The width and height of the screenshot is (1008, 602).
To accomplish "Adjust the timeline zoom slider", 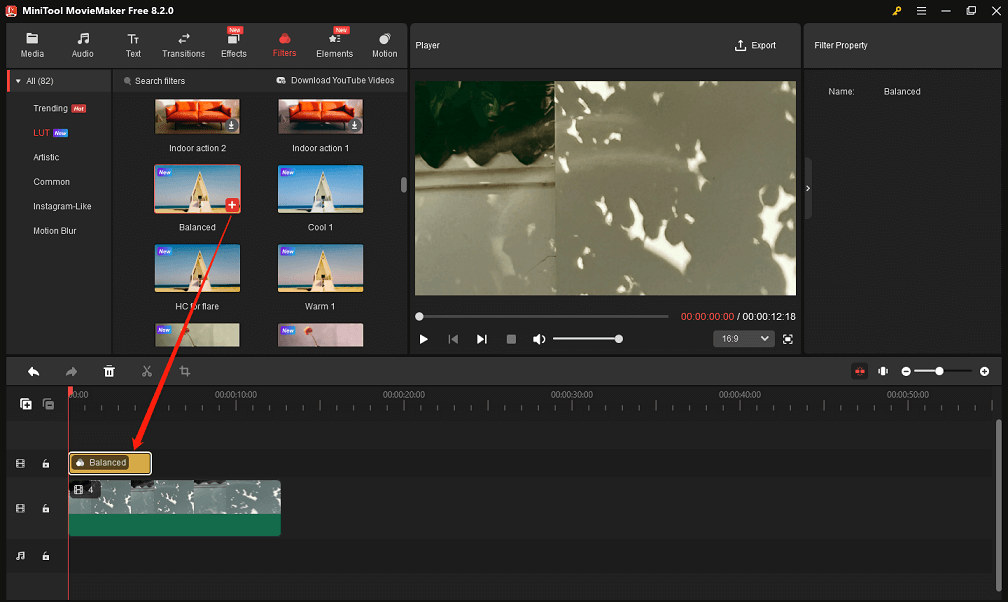I will [942, 371].
